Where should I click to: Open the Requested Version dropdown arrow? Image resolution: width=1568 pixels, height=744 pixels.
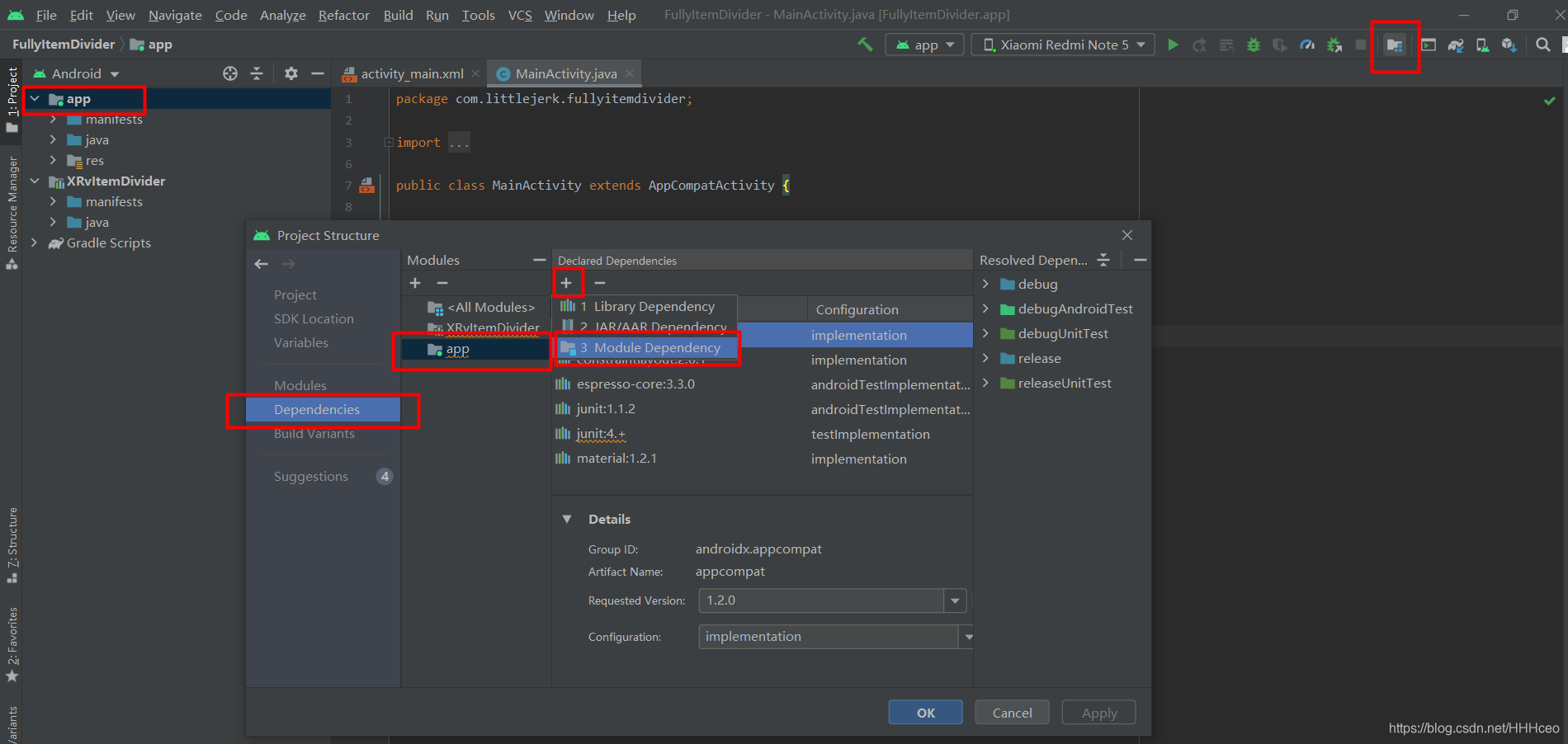click(955, 600)
